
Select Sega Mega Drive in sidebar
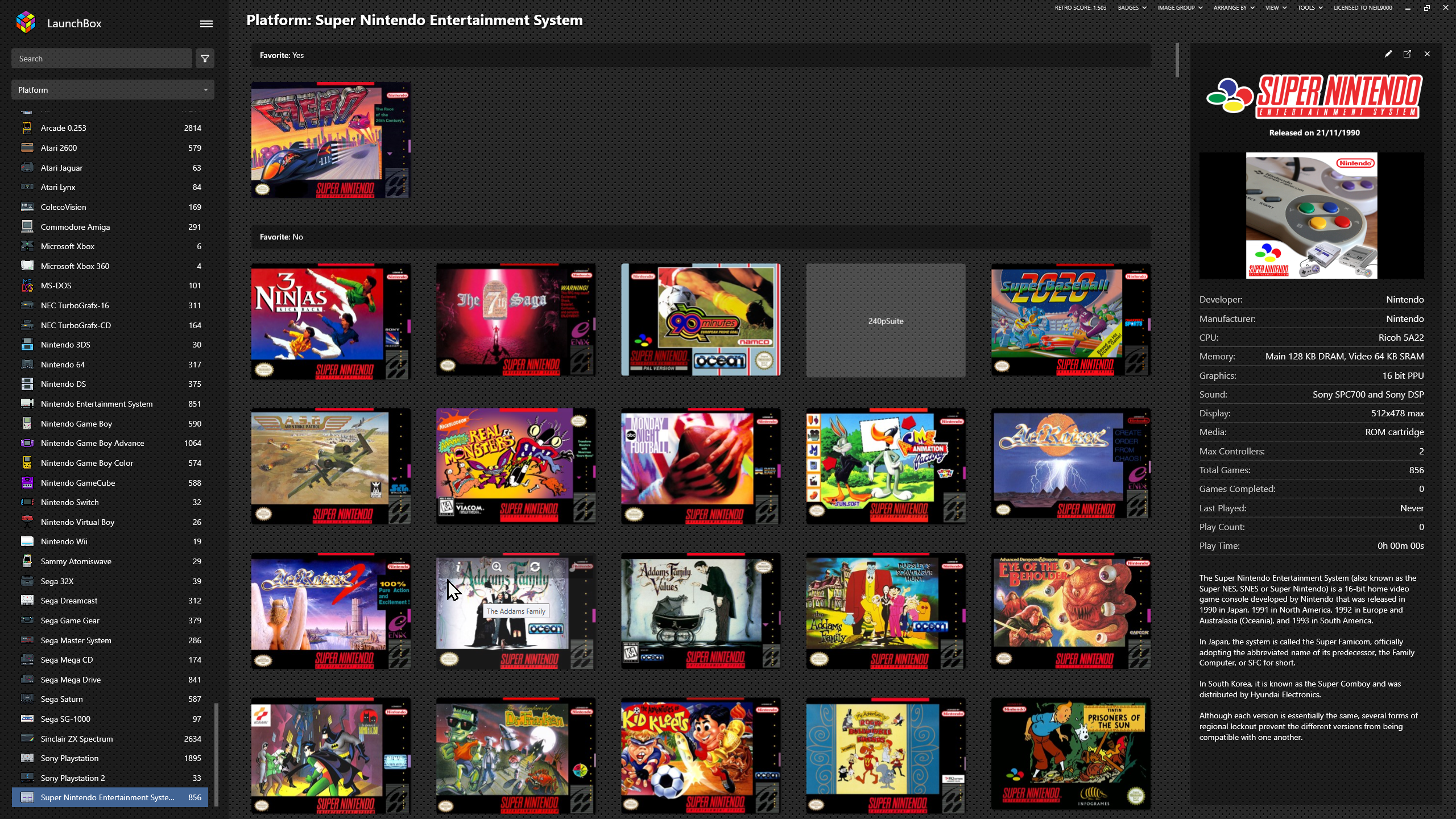pos(110,680)
